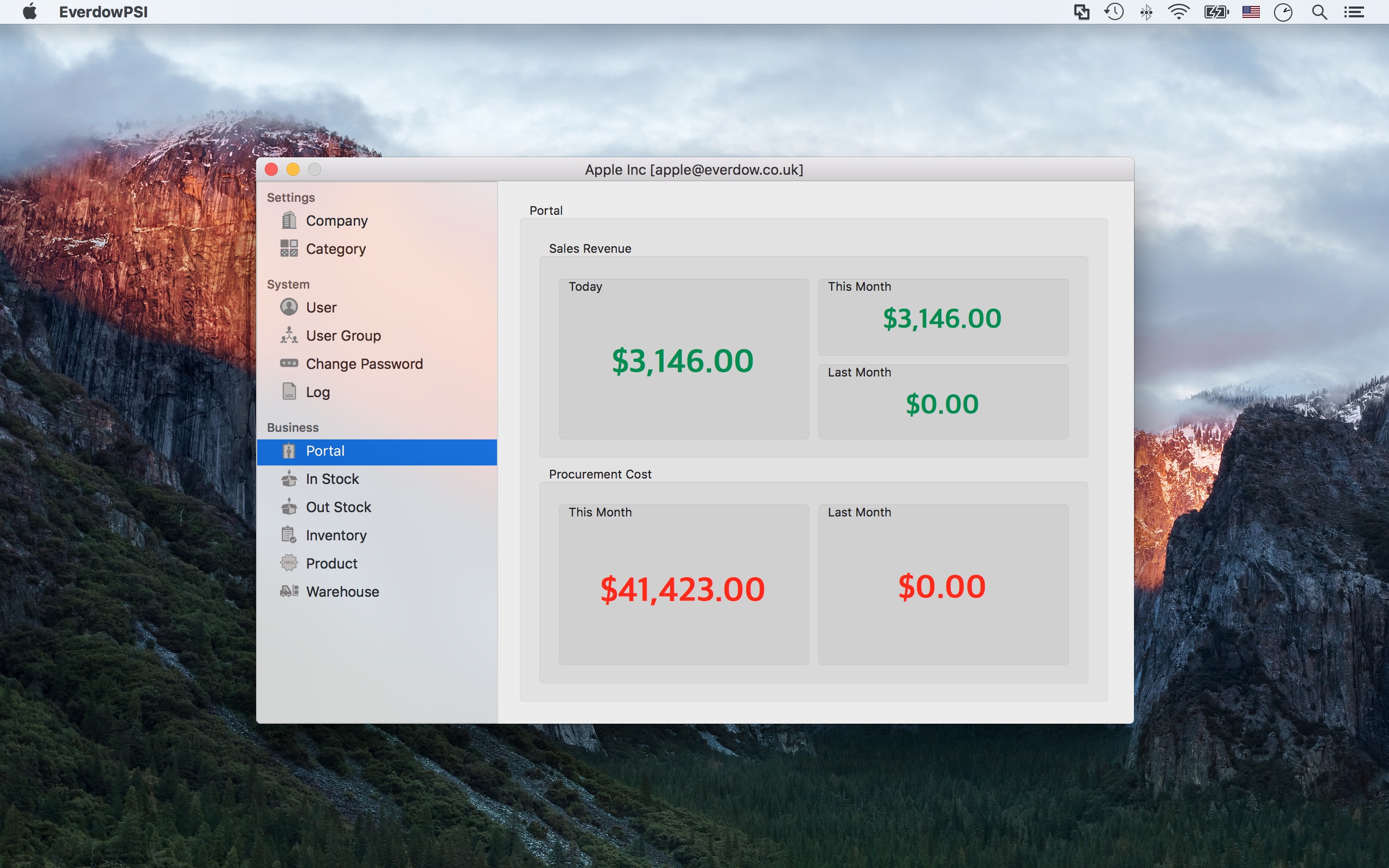This screenshot has height=868, width=1389.
Task: Open the Apple menu
Action: pyautogui.click(x=30, y=11)
